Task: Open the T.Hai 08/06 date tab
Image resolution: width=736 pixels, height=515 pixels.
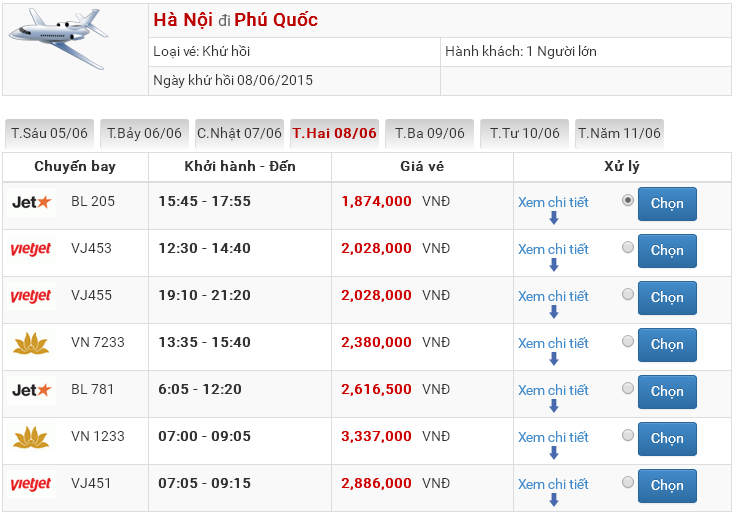Action: click(x=334, y=134)
